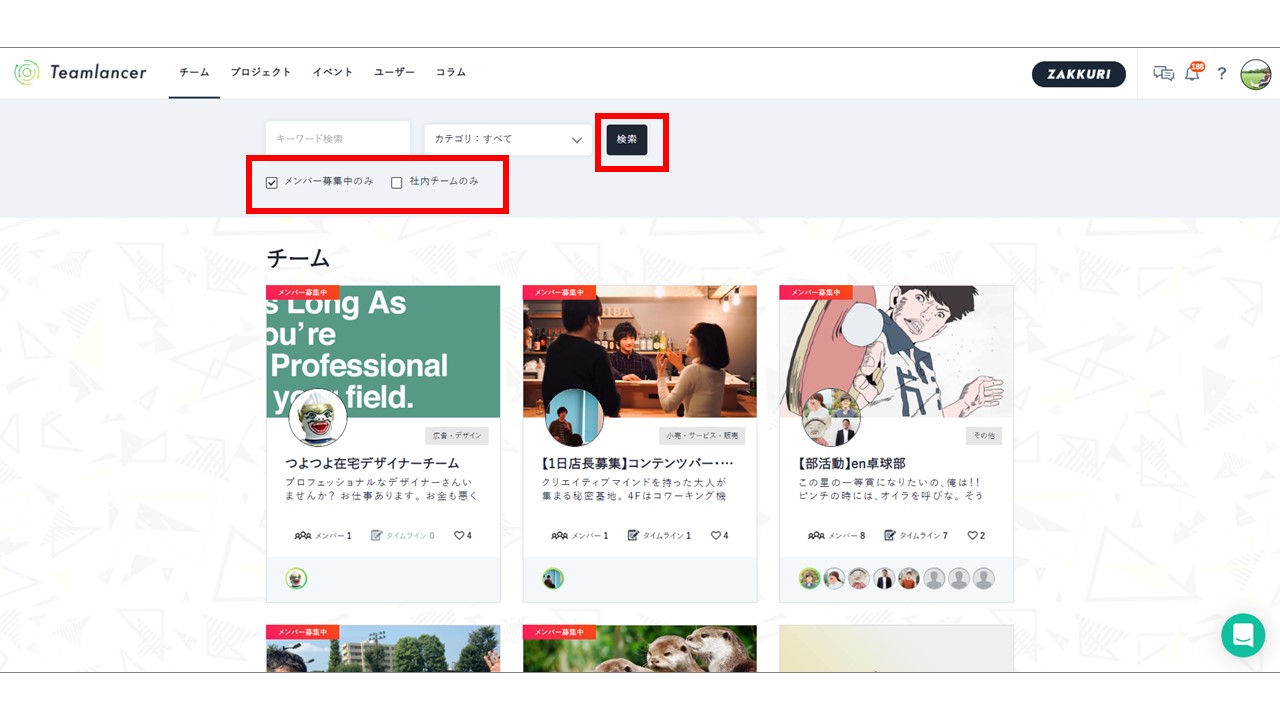The image size is (1280, 720).
Task: Go to the プロジェクト navigation tab
Action: coord(261,73)
